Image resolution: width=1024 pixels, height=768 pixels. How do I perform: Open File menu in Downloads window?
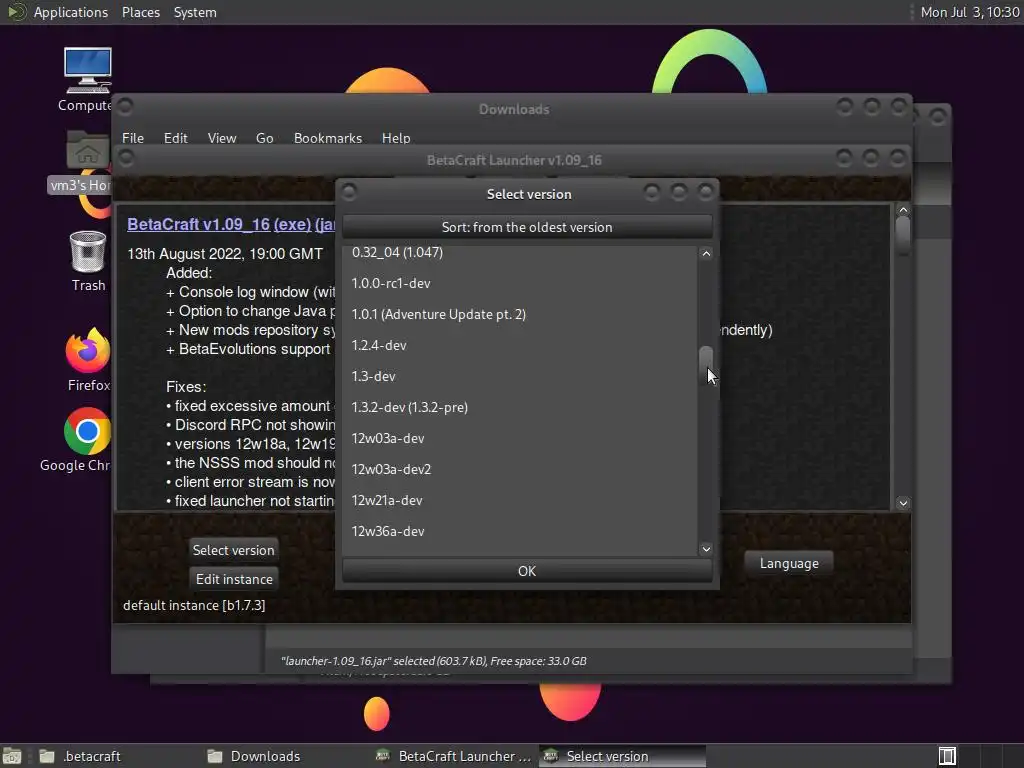[133, 138]
